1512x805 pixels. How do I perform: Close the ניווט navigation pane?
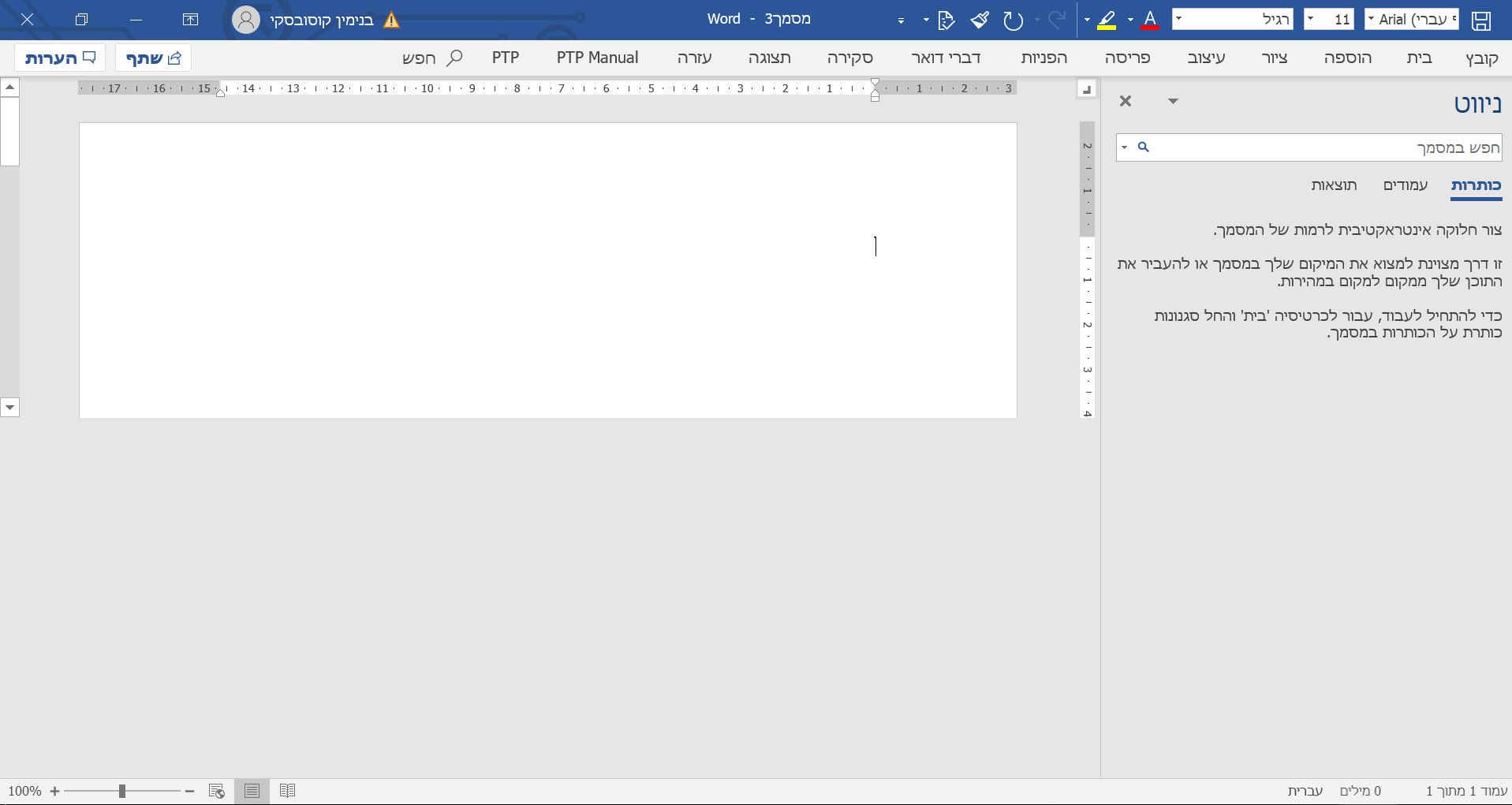1126,101
